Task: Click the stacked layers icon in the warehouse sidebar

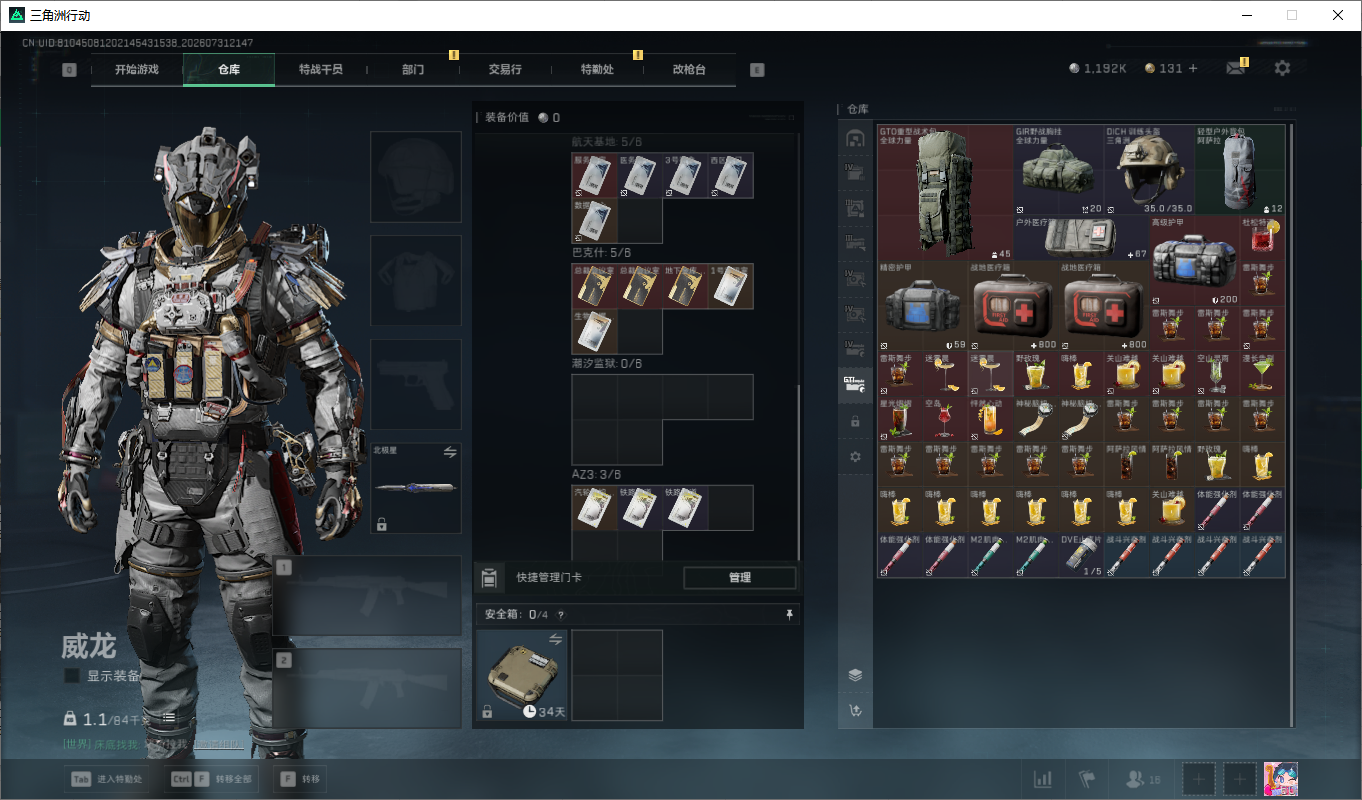Action: [x=855, y=675]
